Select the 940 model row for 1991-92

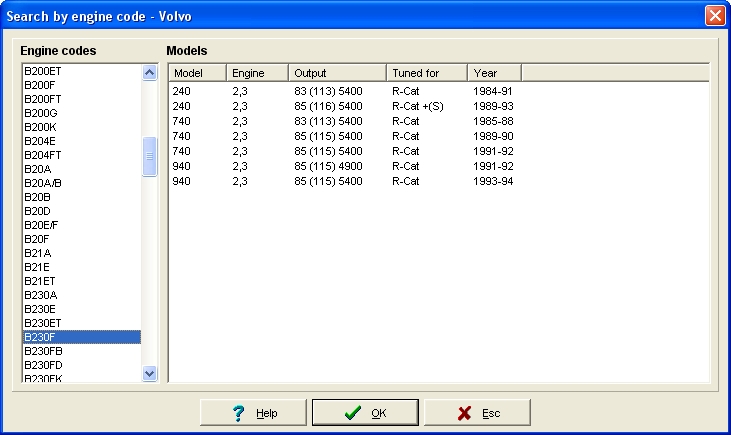tap(345, 166)
